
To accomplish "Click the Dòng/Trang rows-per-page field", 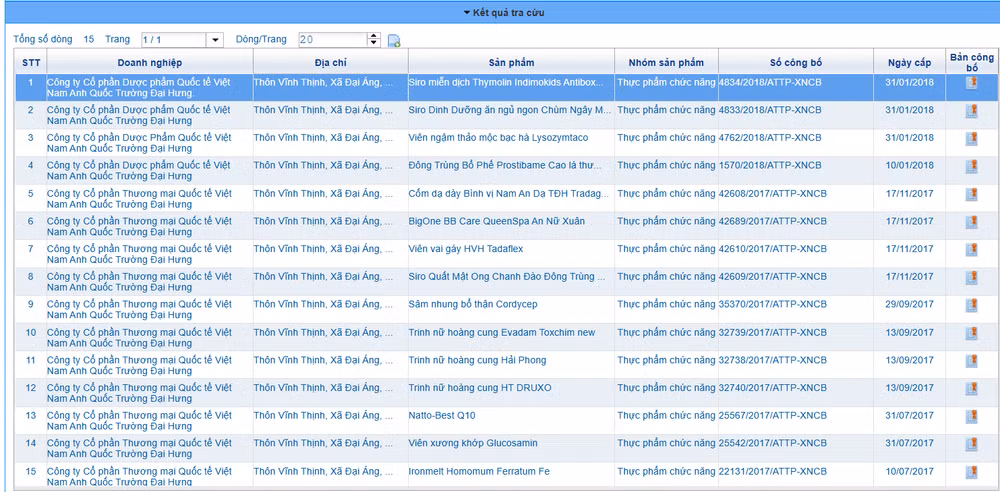I will (333, 40).
